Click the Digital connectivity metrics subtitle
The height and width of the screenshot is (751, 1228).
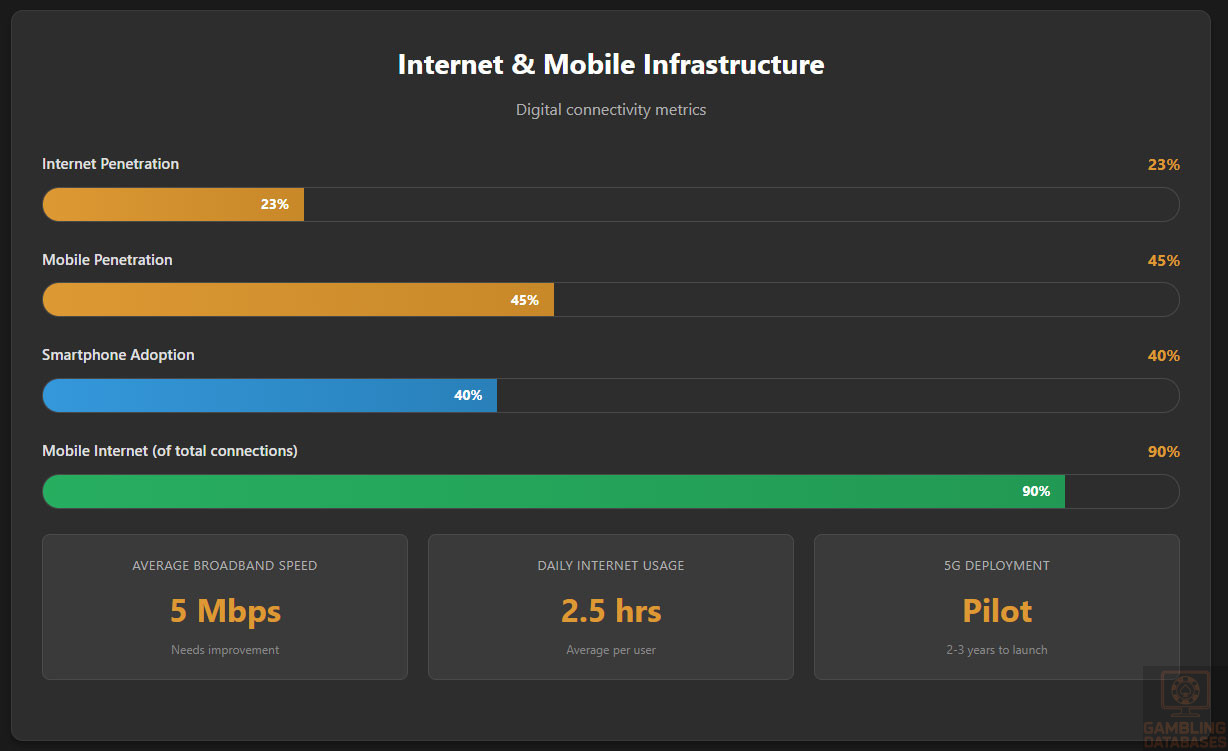611,110
